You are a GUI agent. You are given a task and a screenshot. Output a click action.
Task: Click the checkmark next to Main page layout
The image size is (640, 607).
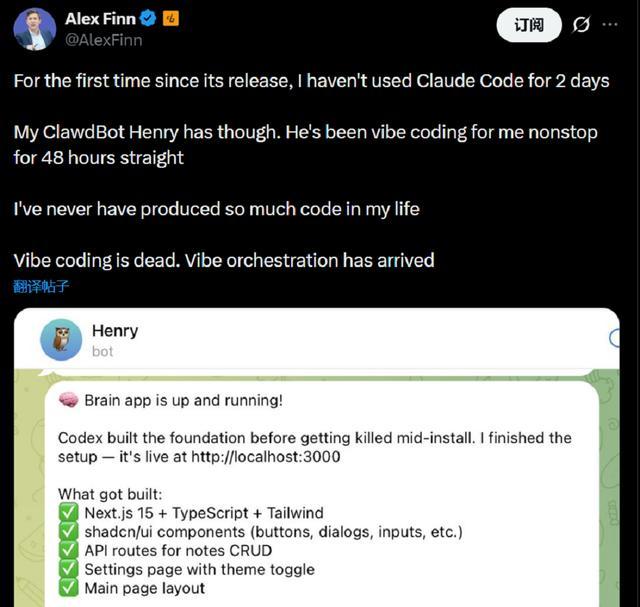pyautogui.click(x=68, y=588)
